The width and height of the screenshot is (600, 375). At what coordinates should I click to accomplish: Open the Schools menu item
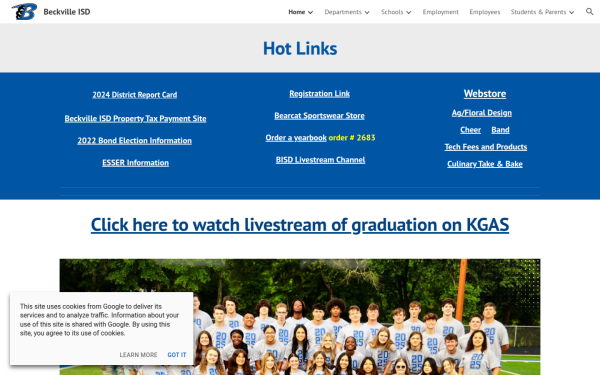pos(392,12)
